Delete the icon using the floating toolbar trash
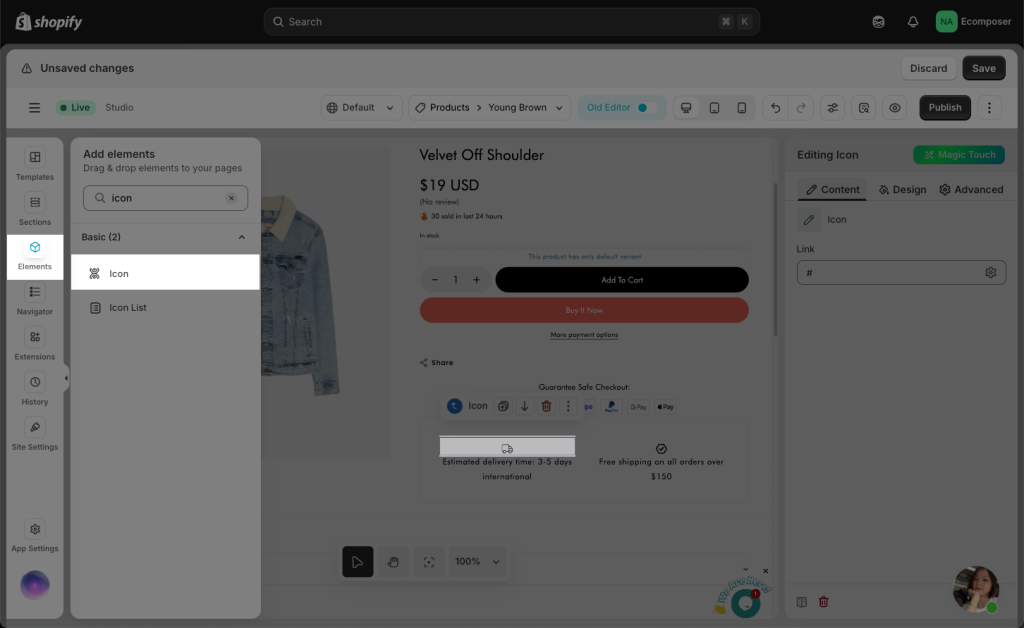 [x=546, y=406]
